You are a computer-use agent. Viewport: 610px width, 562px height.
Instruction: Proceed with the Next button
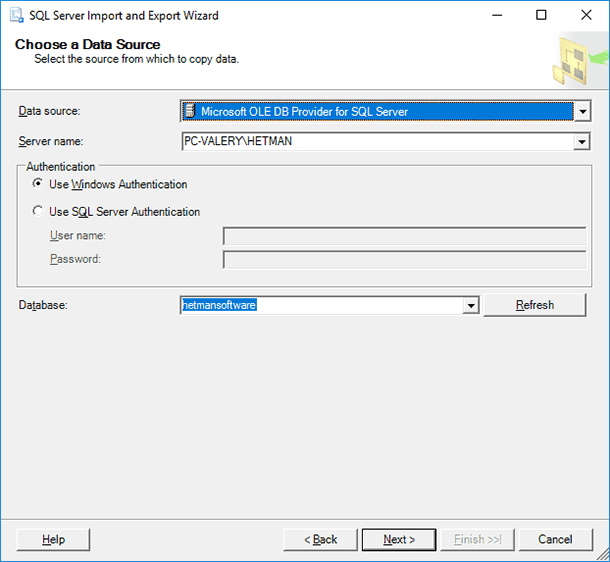(399, 539)
